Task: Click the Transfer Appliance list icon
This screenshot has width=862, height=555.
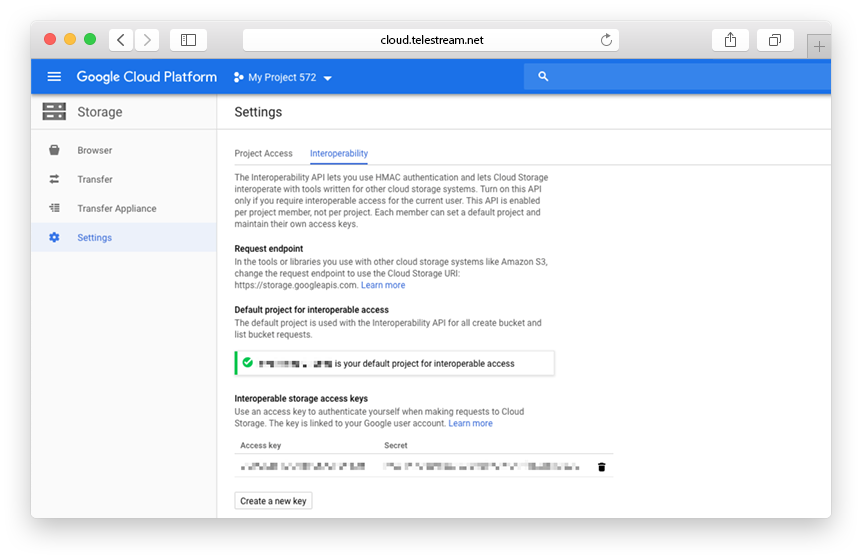Action: click(54, 208)
